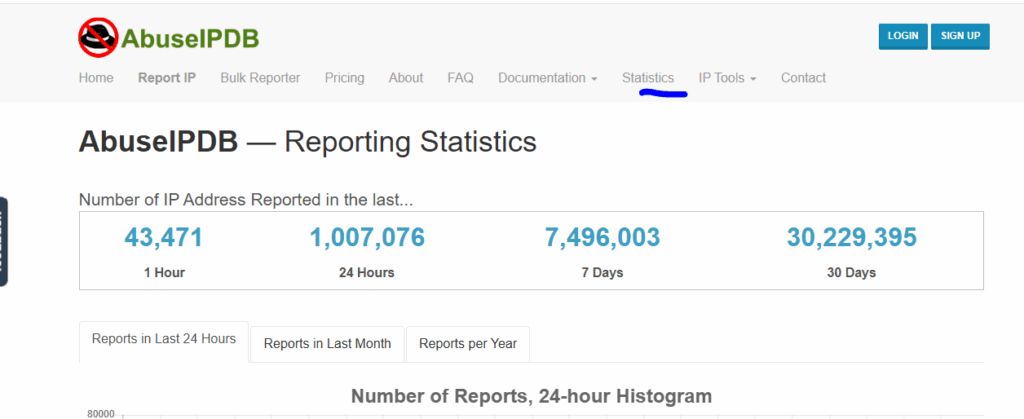Screen dimensions: 1024x419
Task: Open the Statistics nav link
Action: 648,78
